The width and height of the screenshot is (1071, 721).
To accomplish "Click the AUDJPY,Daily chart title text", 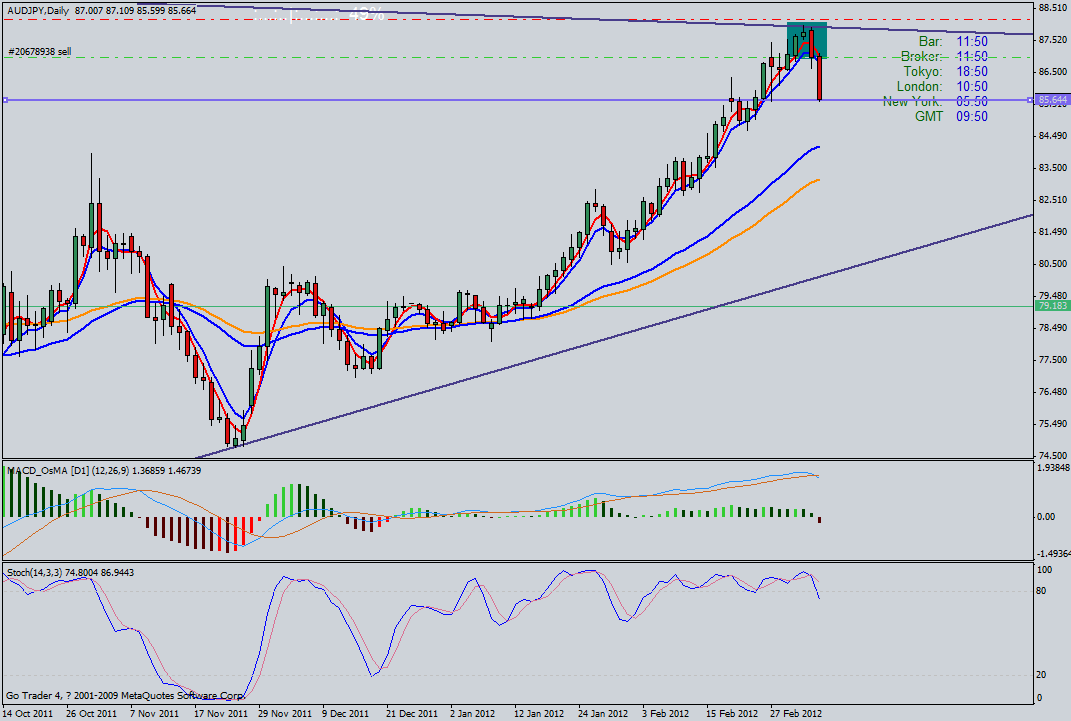I will click(x=43, y=9).
